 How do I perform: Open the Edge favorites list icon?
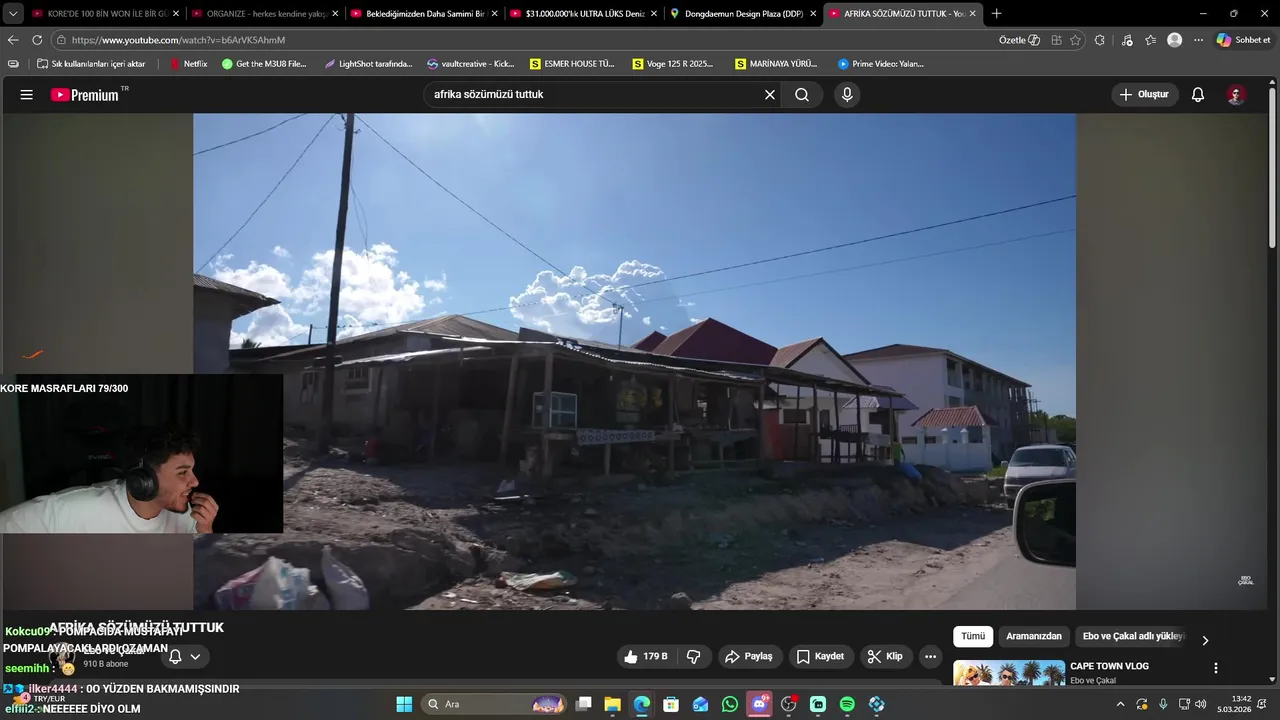point(1150,40)
